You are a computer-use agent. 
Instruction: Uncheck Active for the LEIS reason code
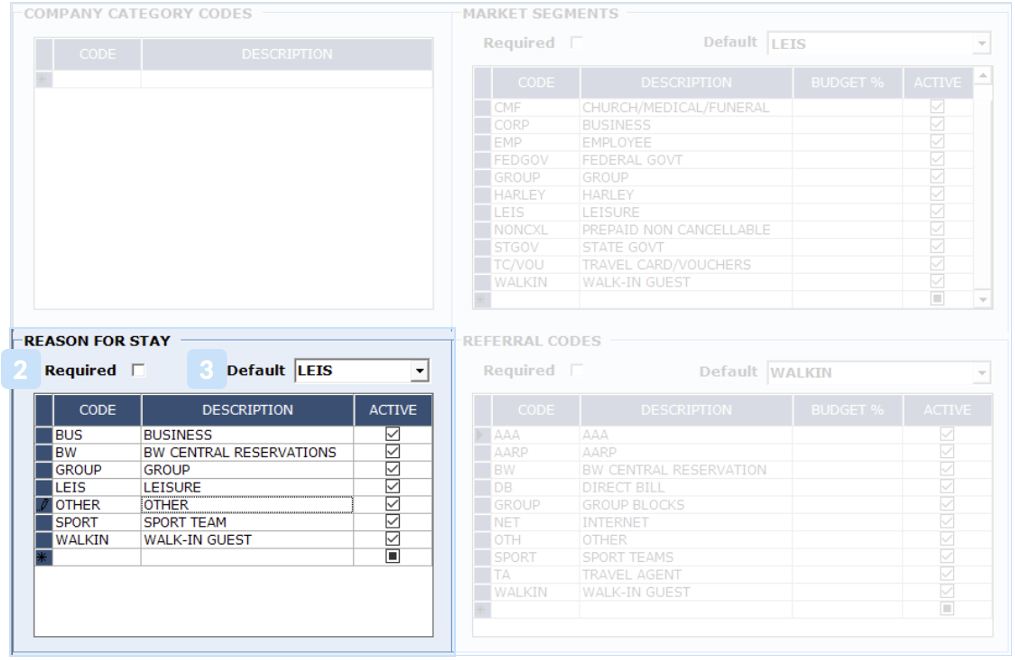click(392, 487)
